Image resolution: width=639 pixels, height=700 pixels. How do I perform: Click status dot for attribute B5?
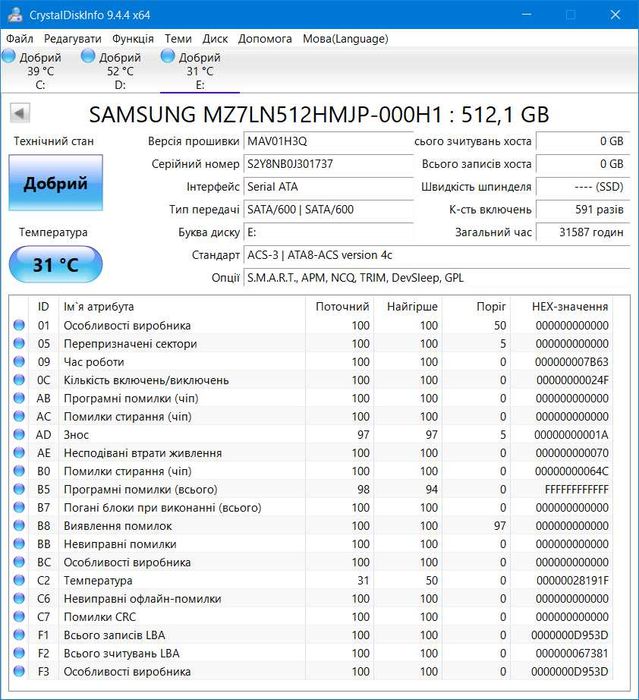[19, 489]
